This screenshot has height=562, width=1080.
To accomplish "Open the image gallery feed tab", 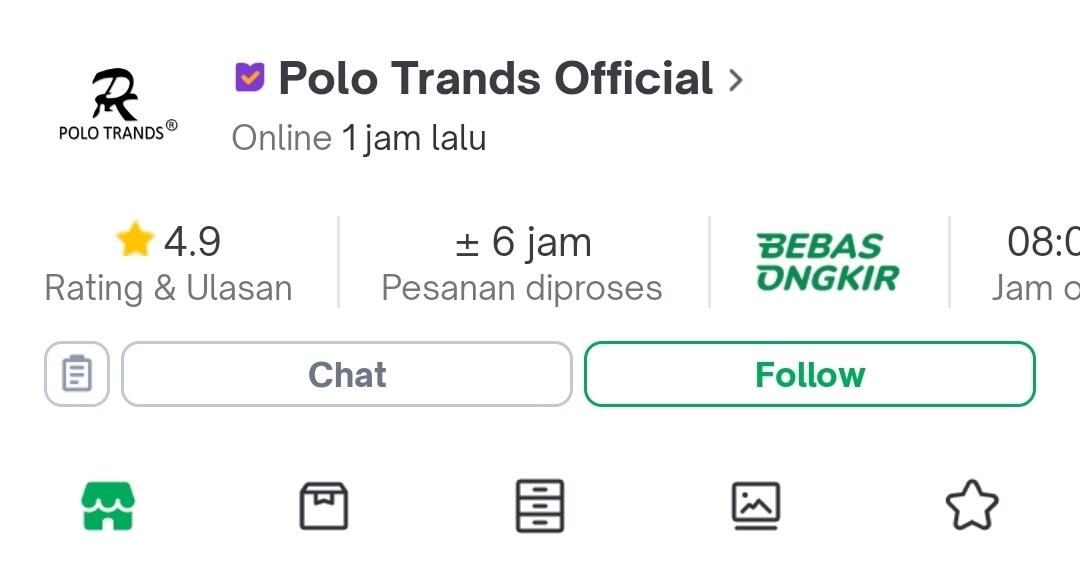I will [756, 506].
